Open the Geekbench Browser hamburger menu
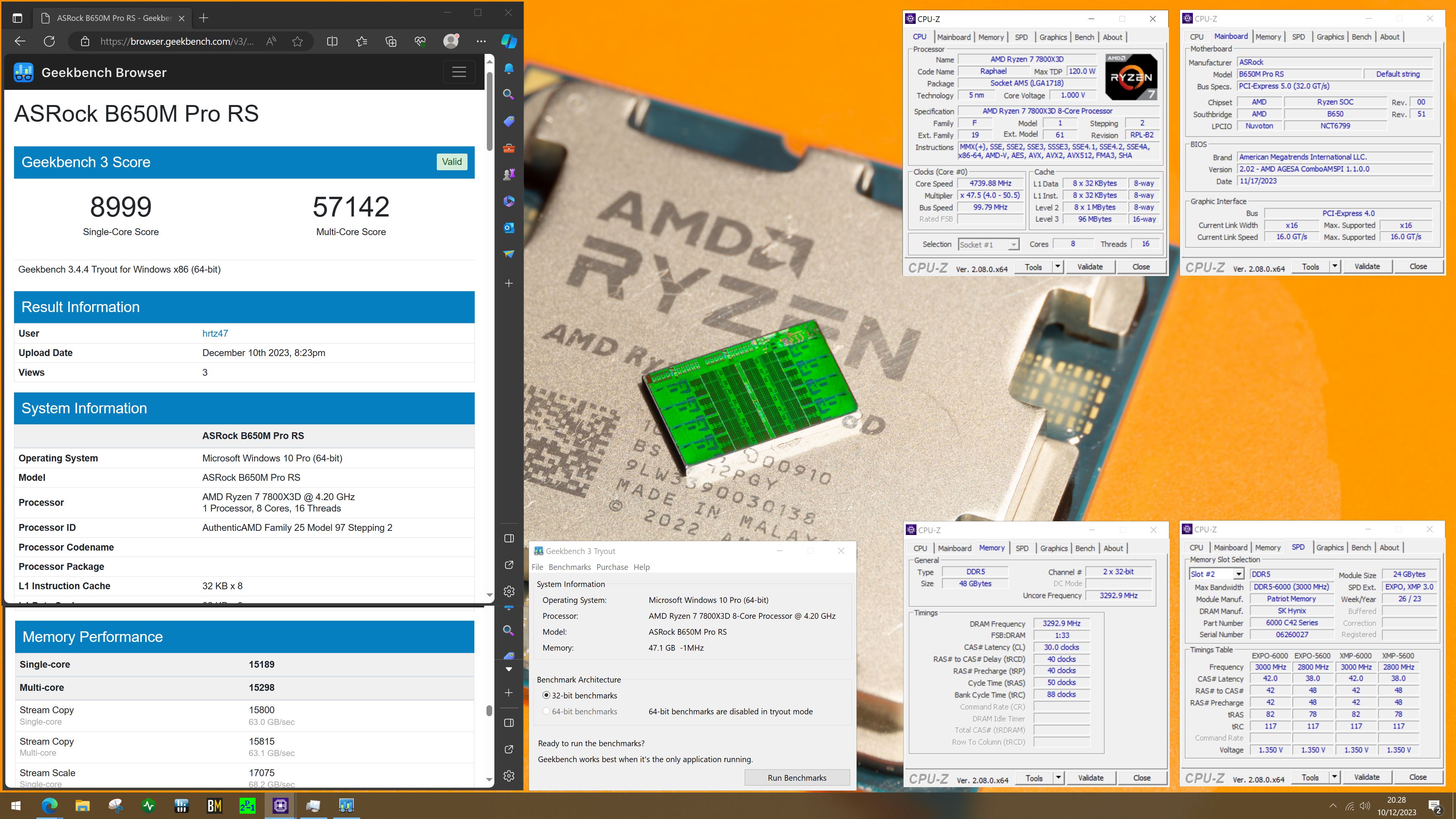Screen dimensions: 1456x819 tap(459, 72)
